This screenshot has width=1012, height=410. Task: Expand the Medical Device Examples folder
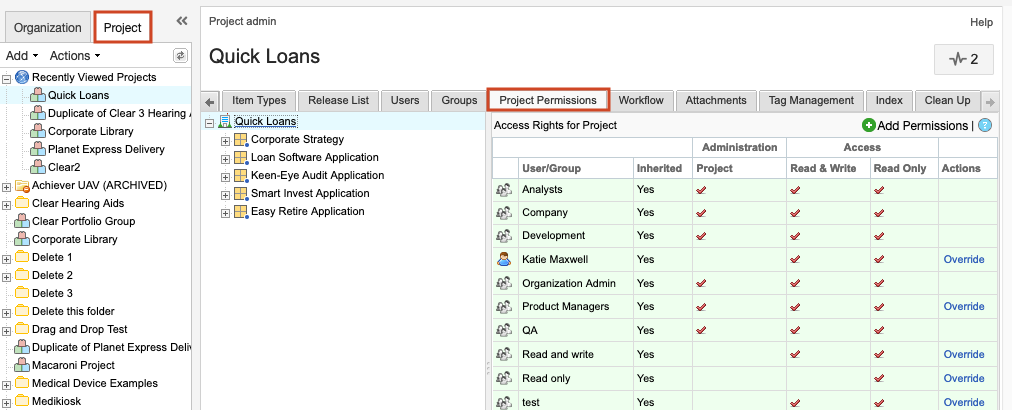tap(7, 384)
